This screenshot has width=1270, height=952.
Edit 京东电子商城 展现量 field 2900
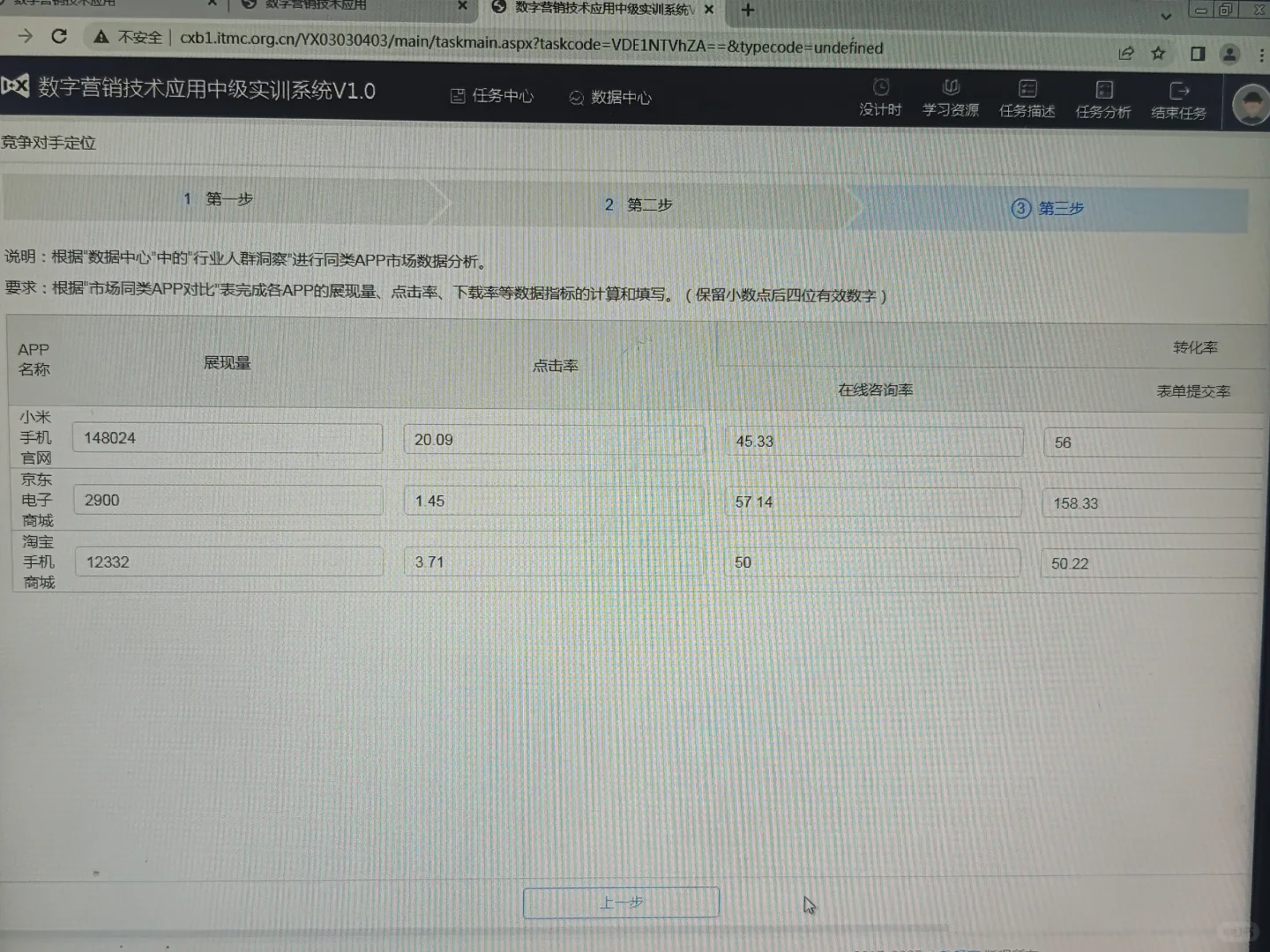click(228, 500)
